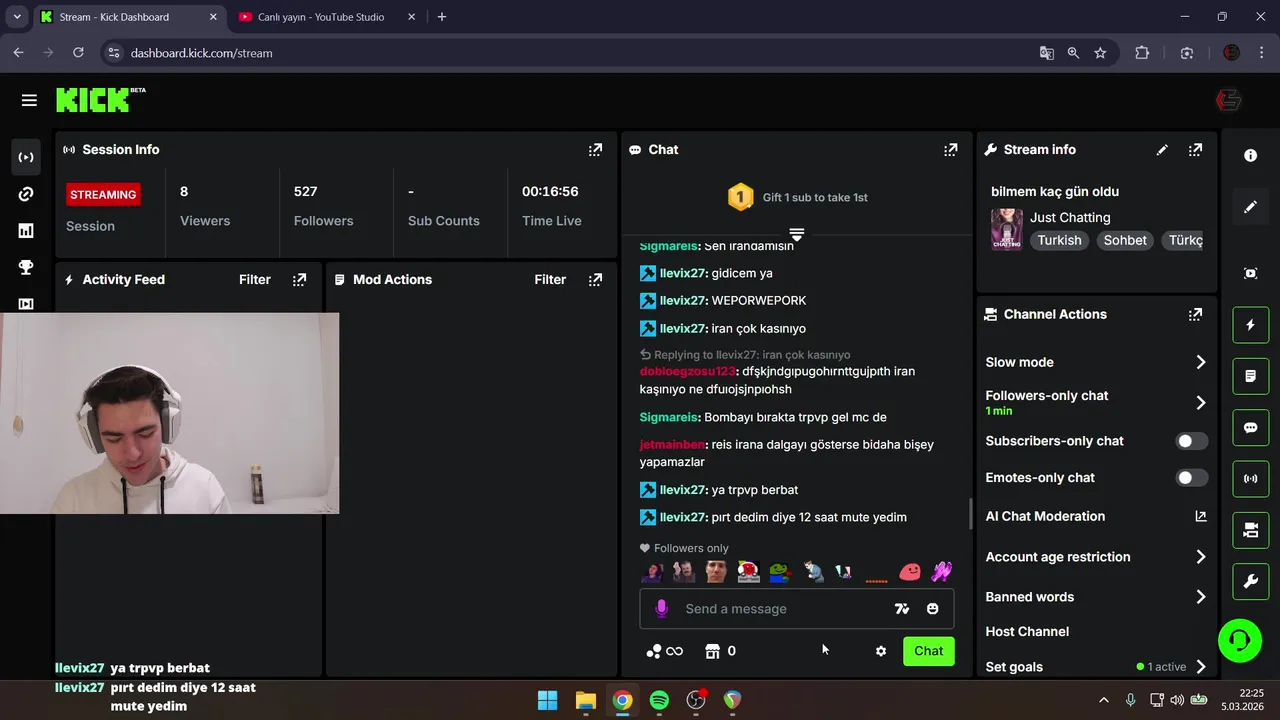Open the trophy icon in the left sidebar
This screenshot has width=1280, height=720.
pos(26,267)
